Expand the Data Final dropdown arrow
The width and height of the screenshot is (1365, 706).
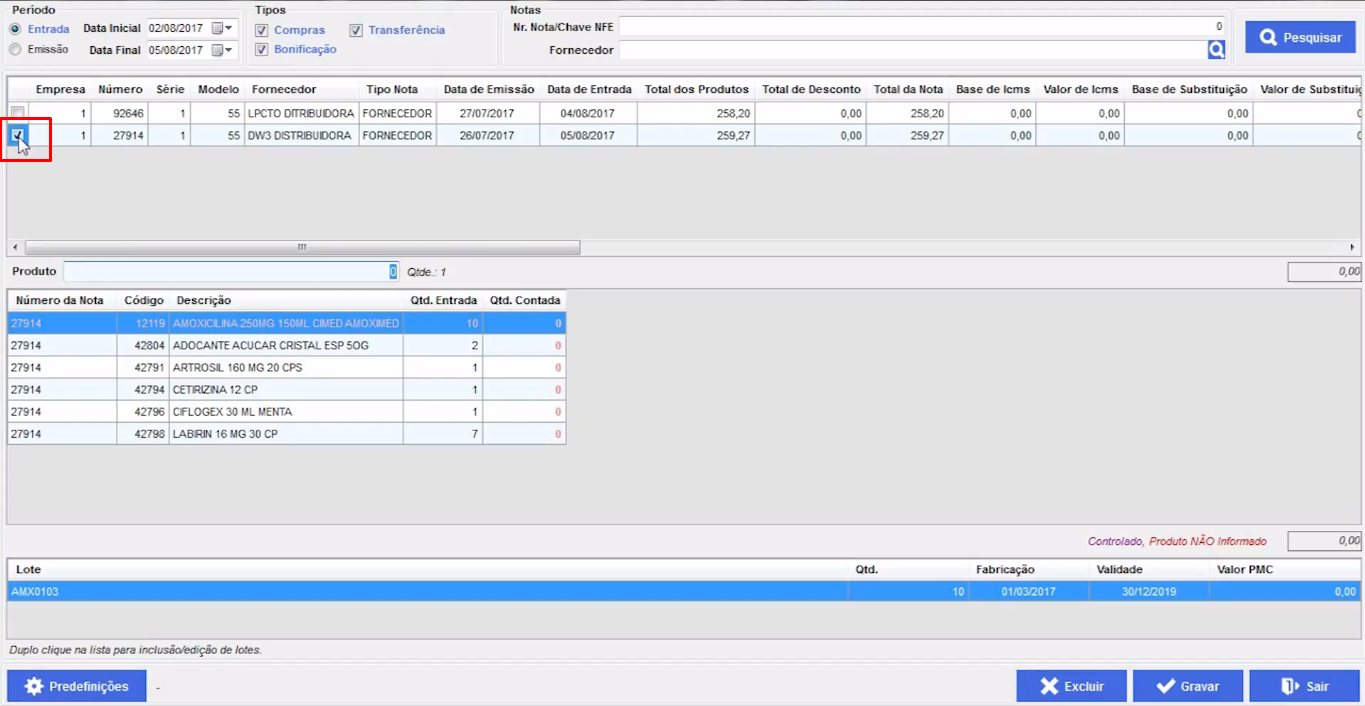[x=230, y=50]
